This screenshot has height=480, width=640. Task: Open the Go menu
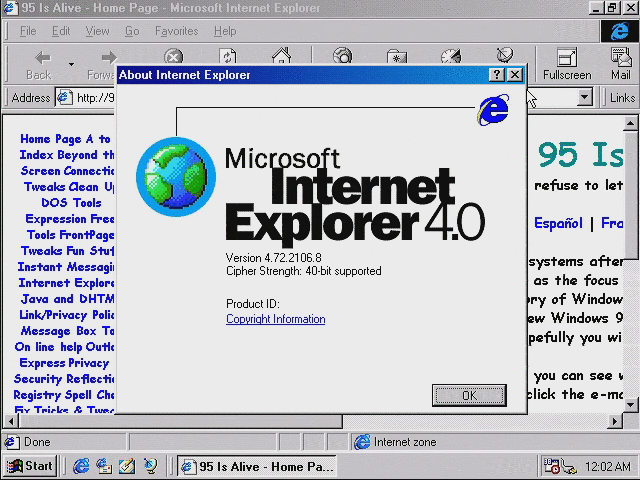pos(132,31)
